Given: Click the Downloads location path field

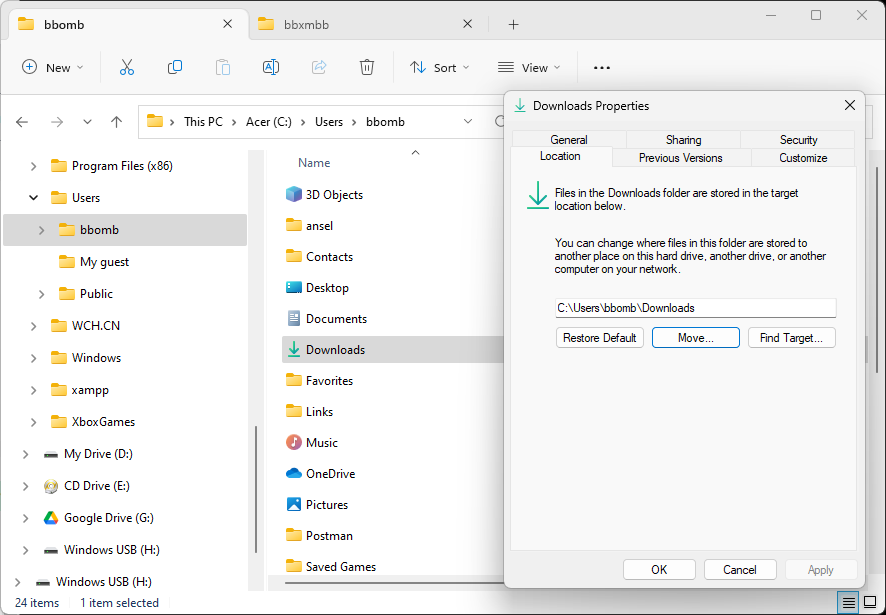Looking at the screenshot, I should pyautogui.click(x=695, y=308).
